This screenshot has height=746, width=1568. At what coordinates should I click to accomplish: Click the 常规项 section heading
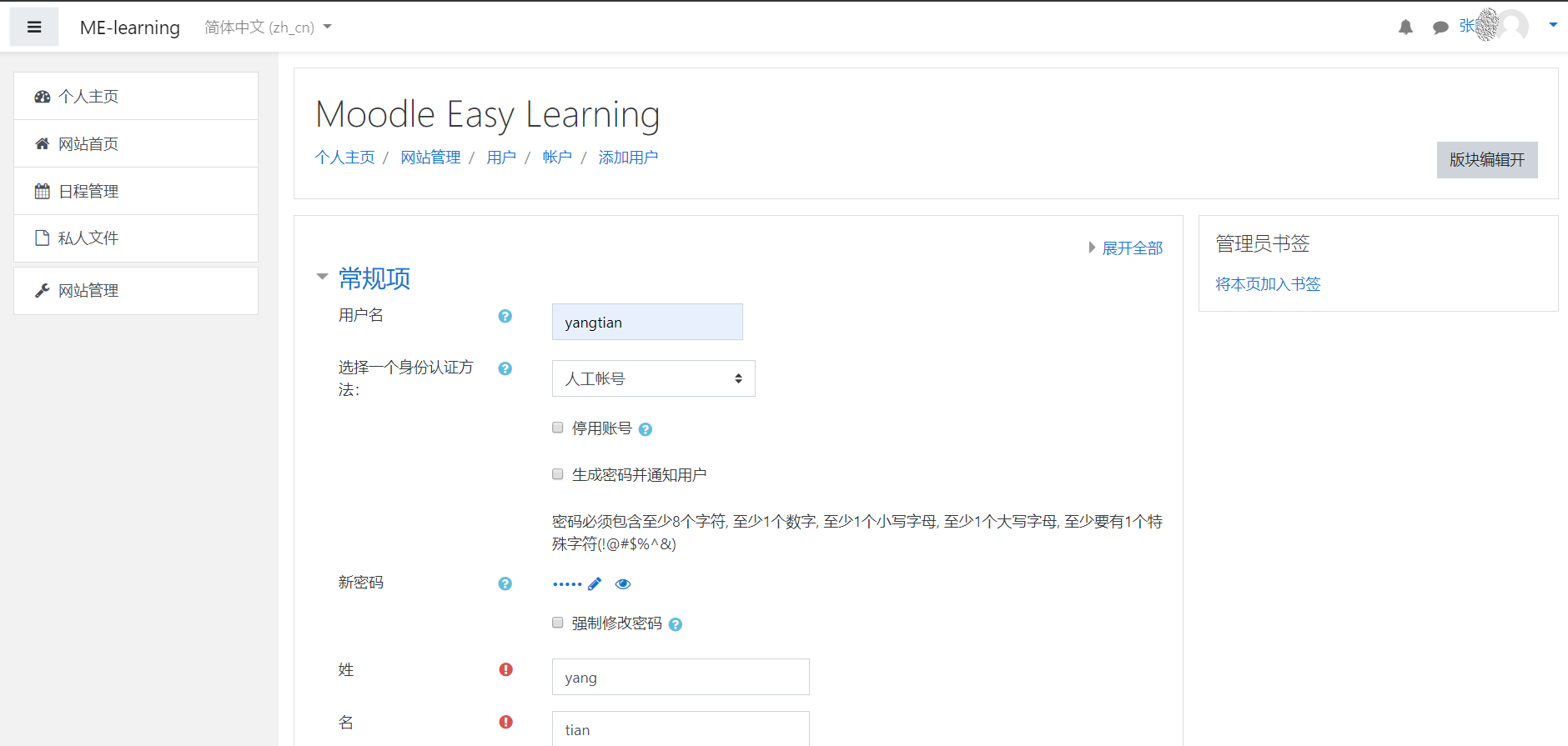(x=374, y=278)
